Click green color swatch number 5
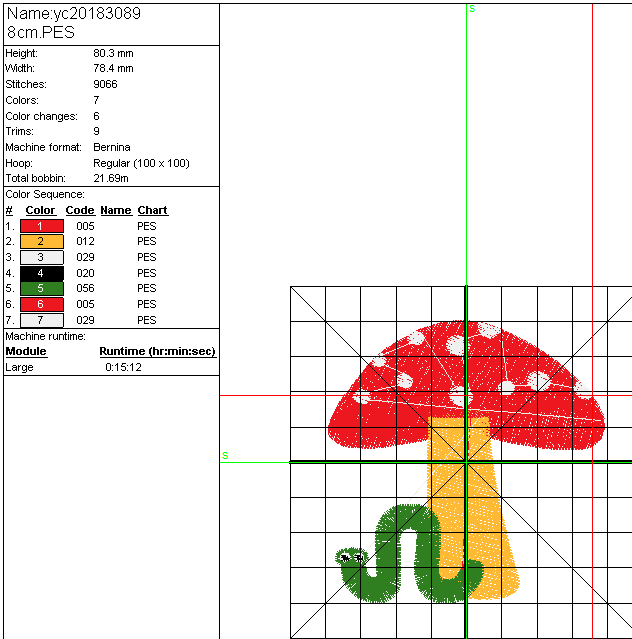 pos(42,289)
